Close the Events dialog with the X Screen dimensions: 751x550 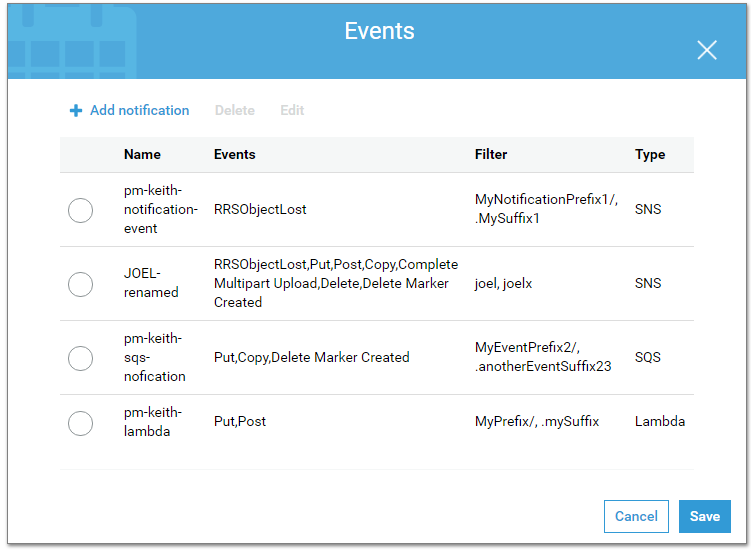point(706,50)
